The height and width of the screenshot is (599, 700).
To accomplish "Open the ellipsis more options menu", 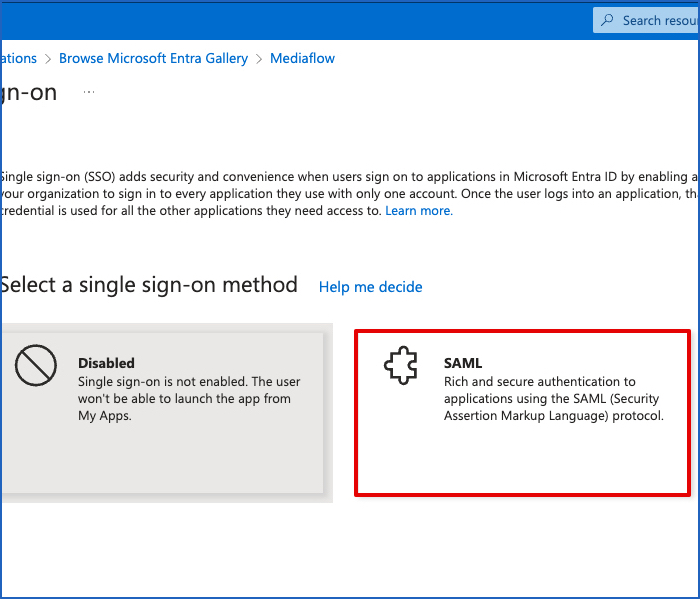I will coord(89,92).
